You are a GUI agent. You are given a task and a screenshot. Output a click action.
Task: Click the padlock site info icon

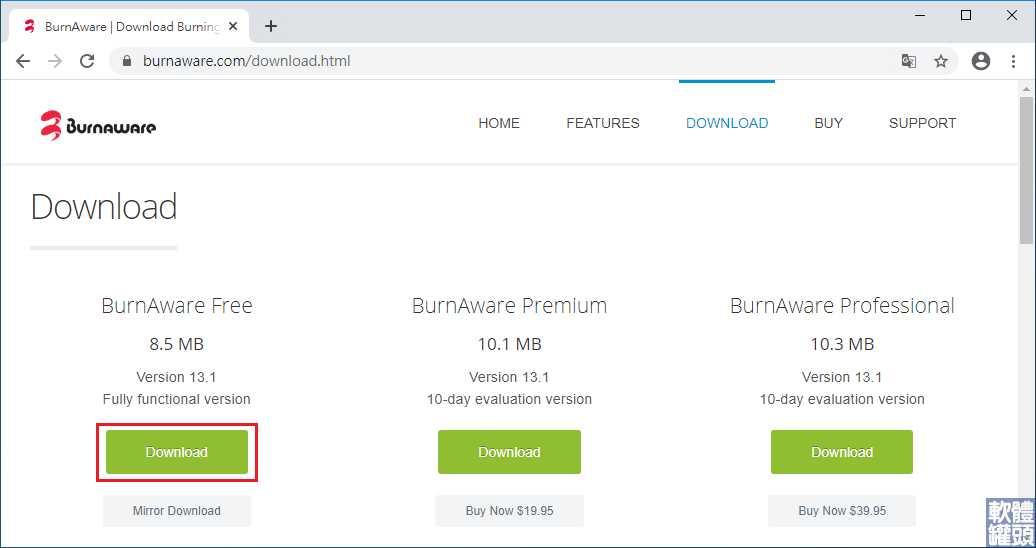(128, 61)
